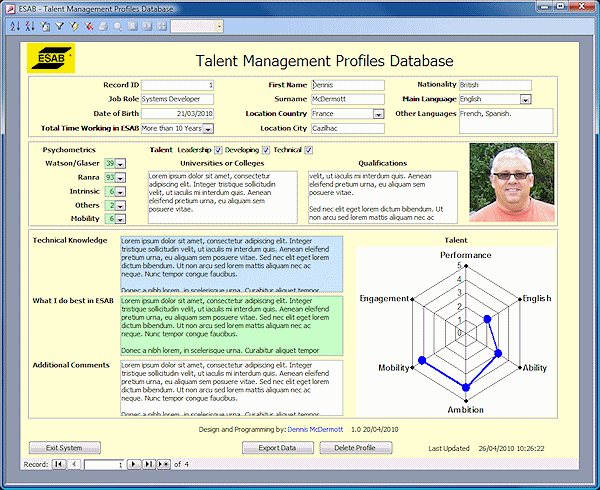
Task: Click the printer icon in toolbar
Action: coord(103,26)
